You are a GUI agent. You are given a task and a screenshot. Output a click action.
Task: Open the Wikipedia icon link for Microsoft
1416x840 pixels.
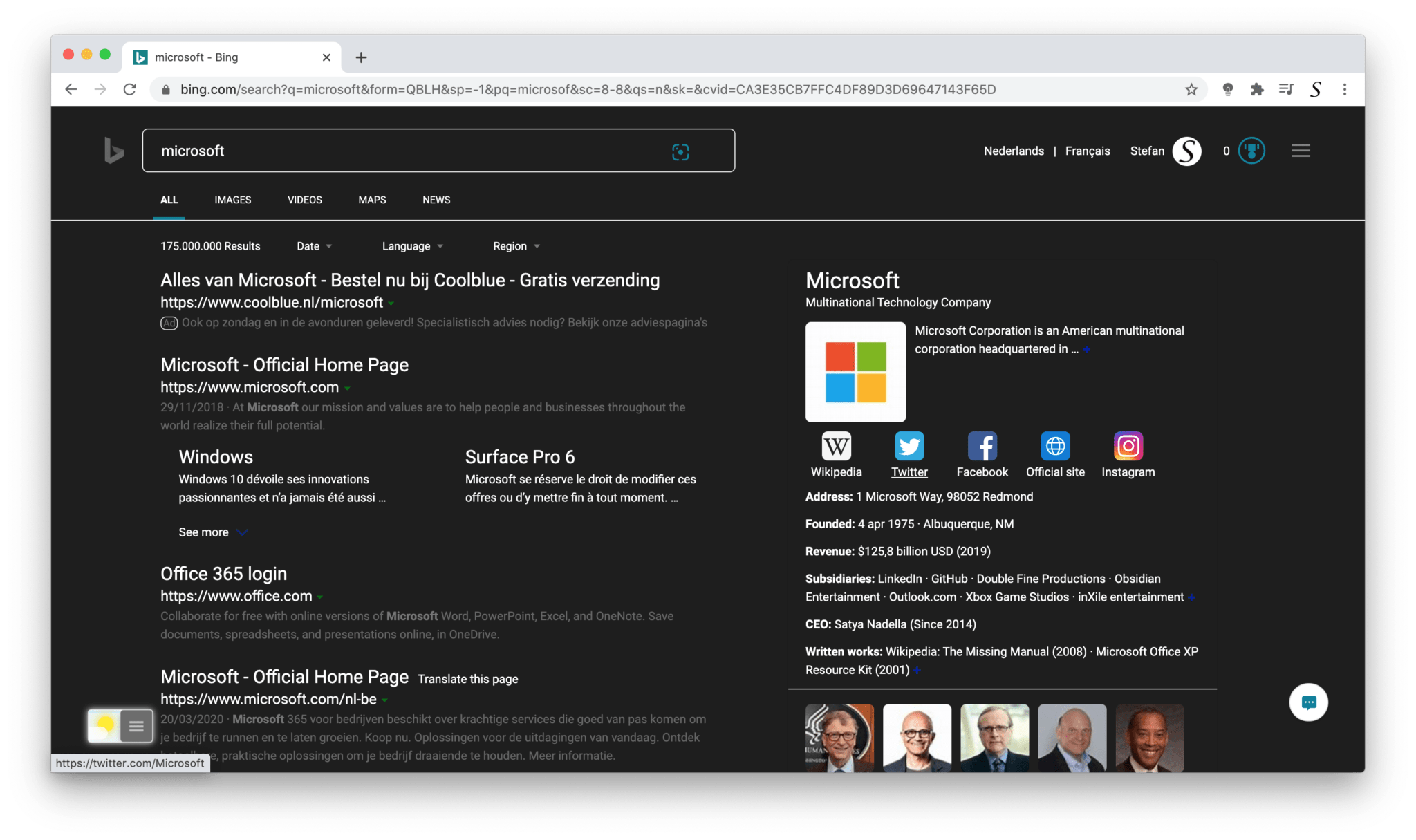(836, 446)
